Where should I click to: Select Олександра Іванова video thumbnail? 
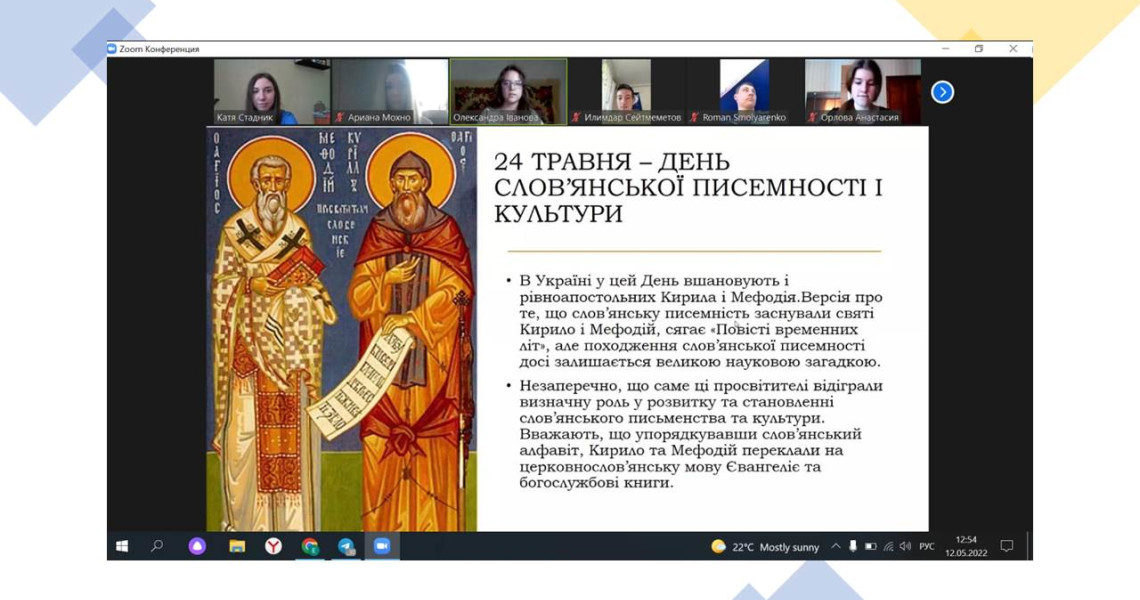click(508, 92)
